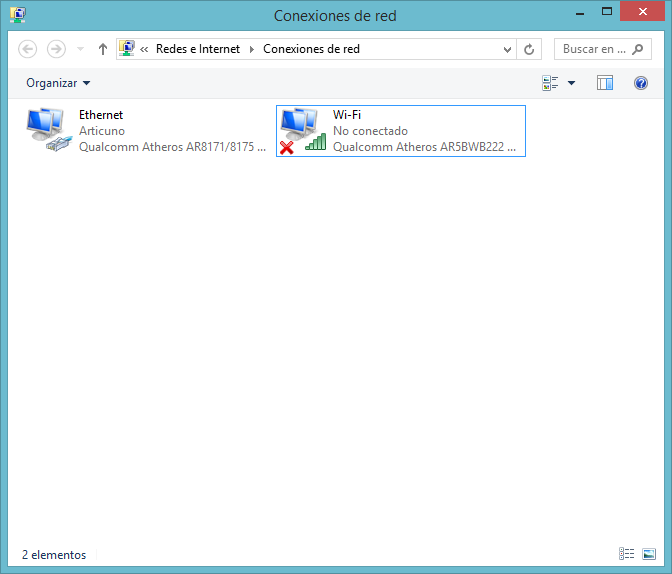The width and height of the screenshot is (672, 574).
Task: Click the change view layout icon
Action: pos(550,83)
